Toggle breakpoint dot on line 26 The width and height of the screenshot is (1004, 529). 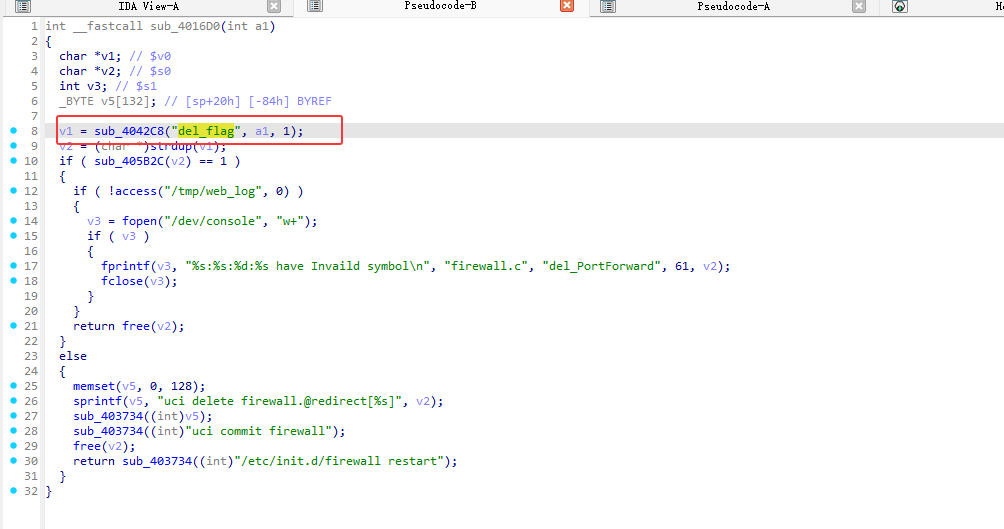pos(12,401)
